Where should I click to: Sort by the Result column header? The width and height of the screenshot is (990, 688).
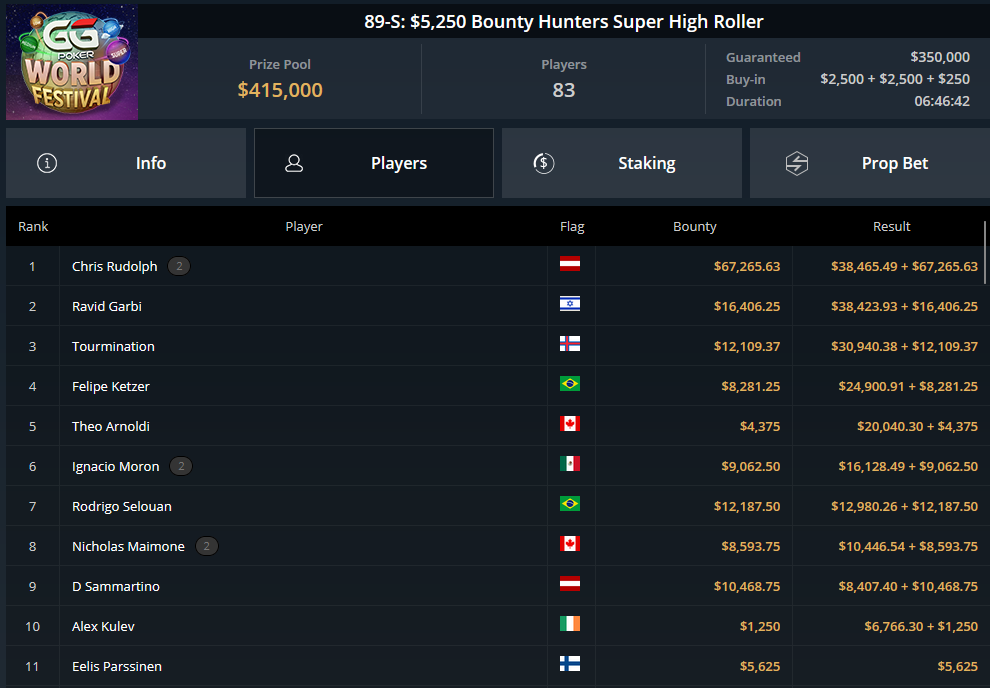click(x=892, y=227)
